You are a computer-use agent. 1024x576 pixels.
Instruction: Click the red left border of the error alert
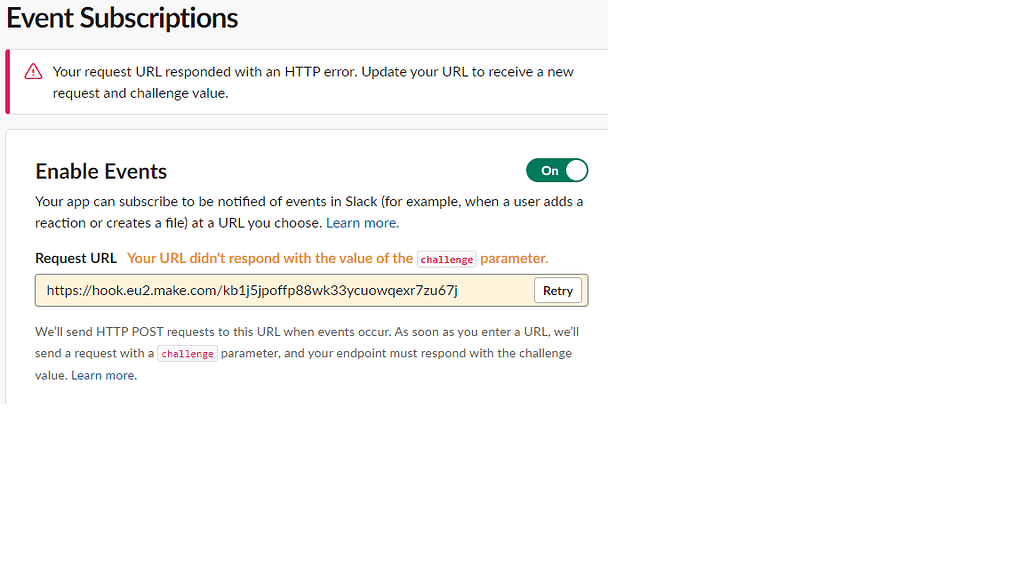[8, 82]
